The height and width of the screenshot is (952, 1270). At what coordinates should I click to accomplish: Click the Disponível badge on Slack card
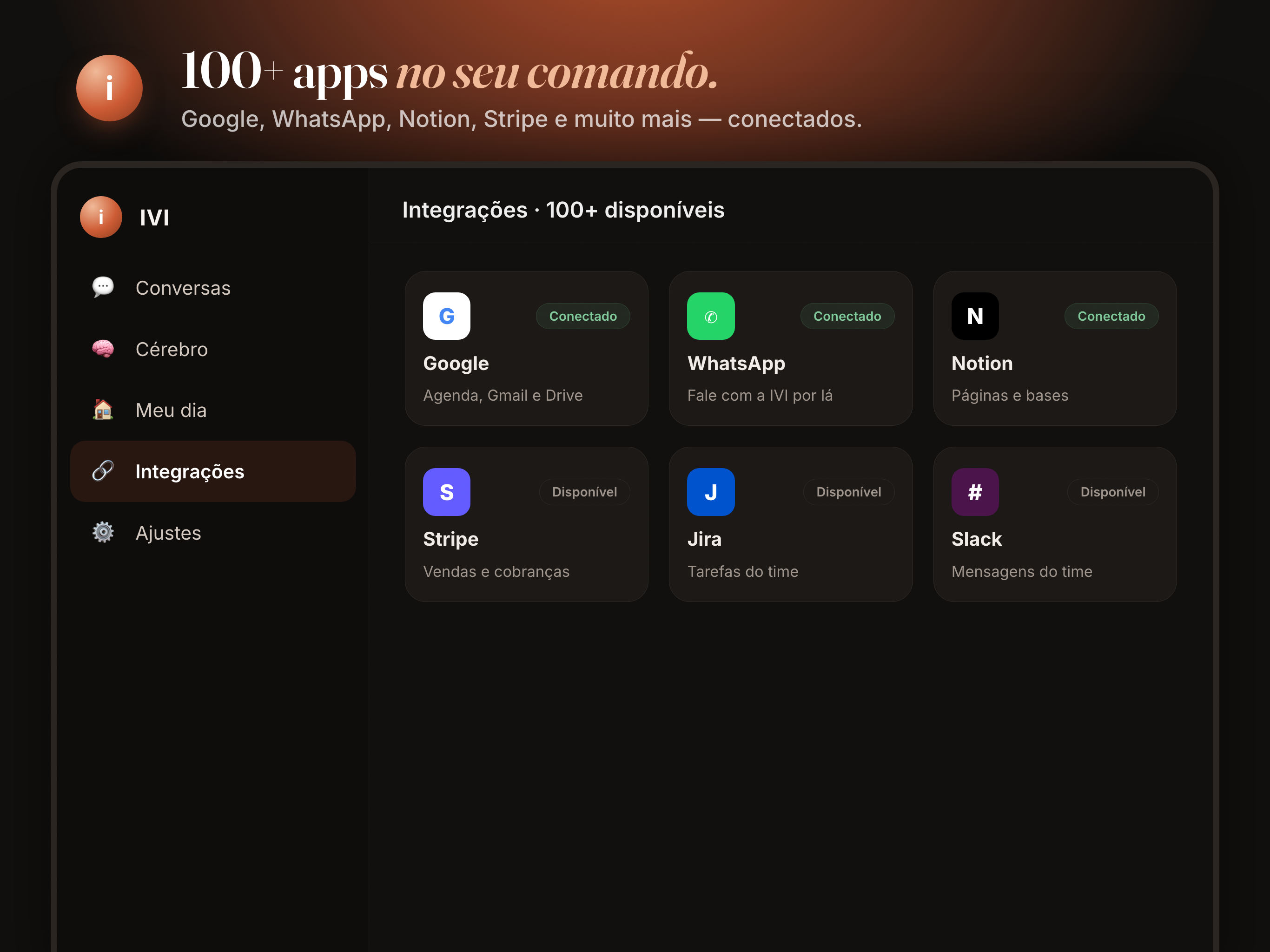1113,491
